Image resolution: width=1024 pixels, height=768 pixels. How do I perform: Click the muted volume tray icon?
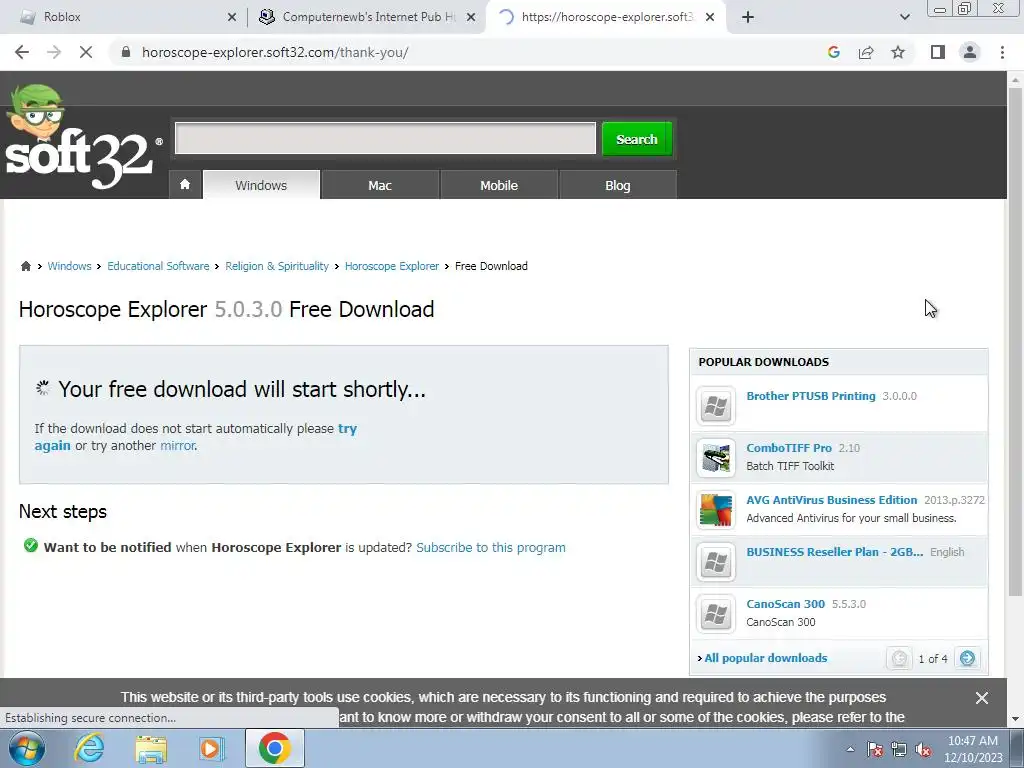point(923,749)
